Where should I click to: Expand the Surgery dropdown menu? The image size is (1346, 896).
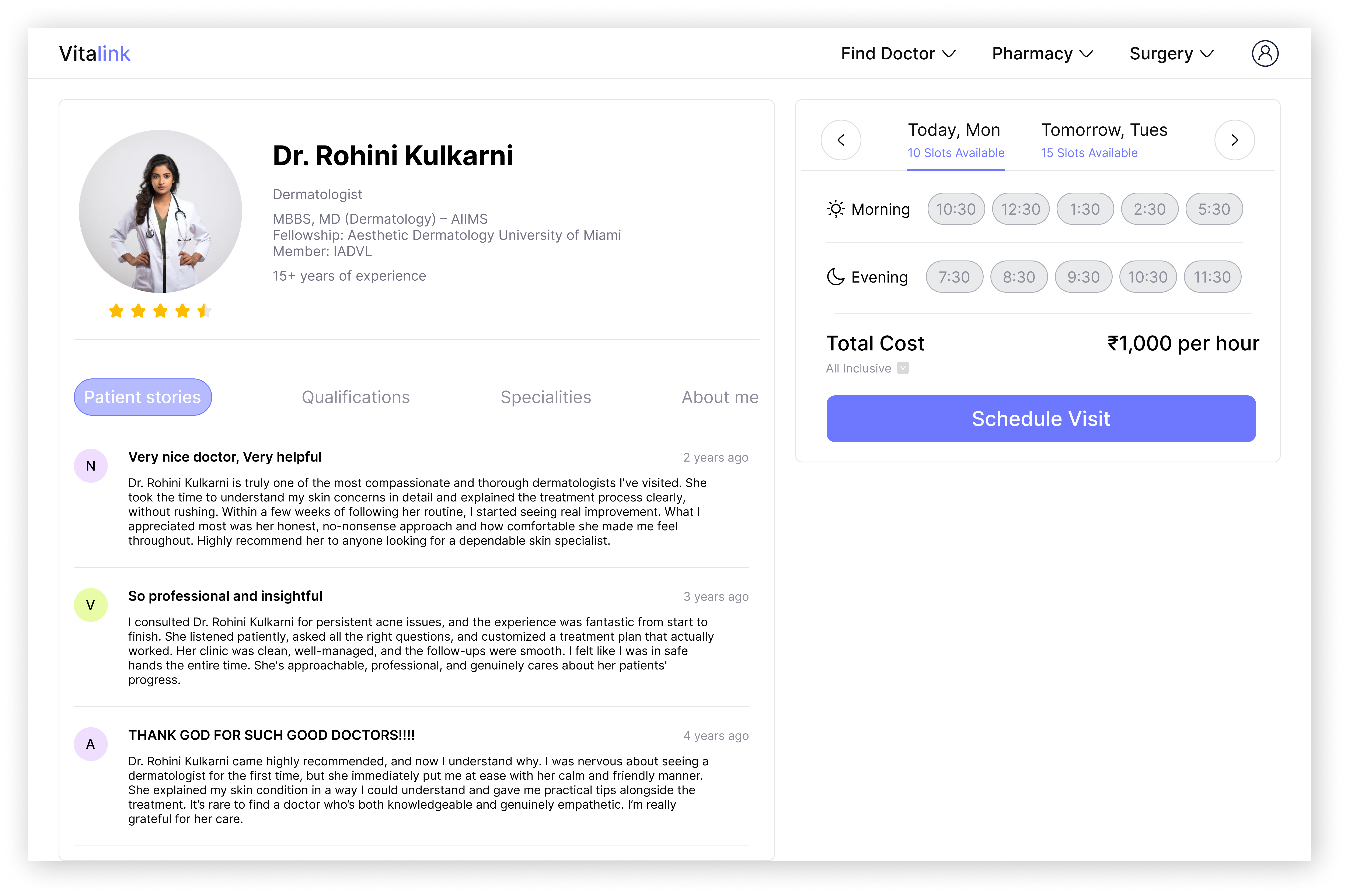(1171, 54)
